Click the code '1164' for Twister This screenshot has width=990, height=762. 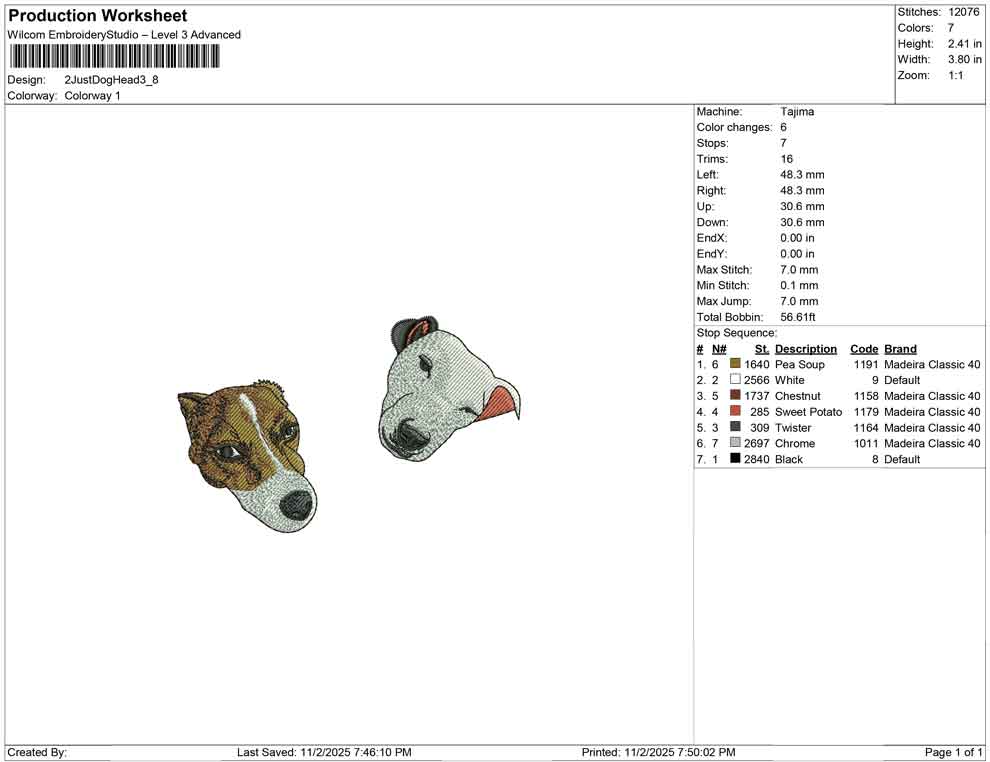coord(866,427)
